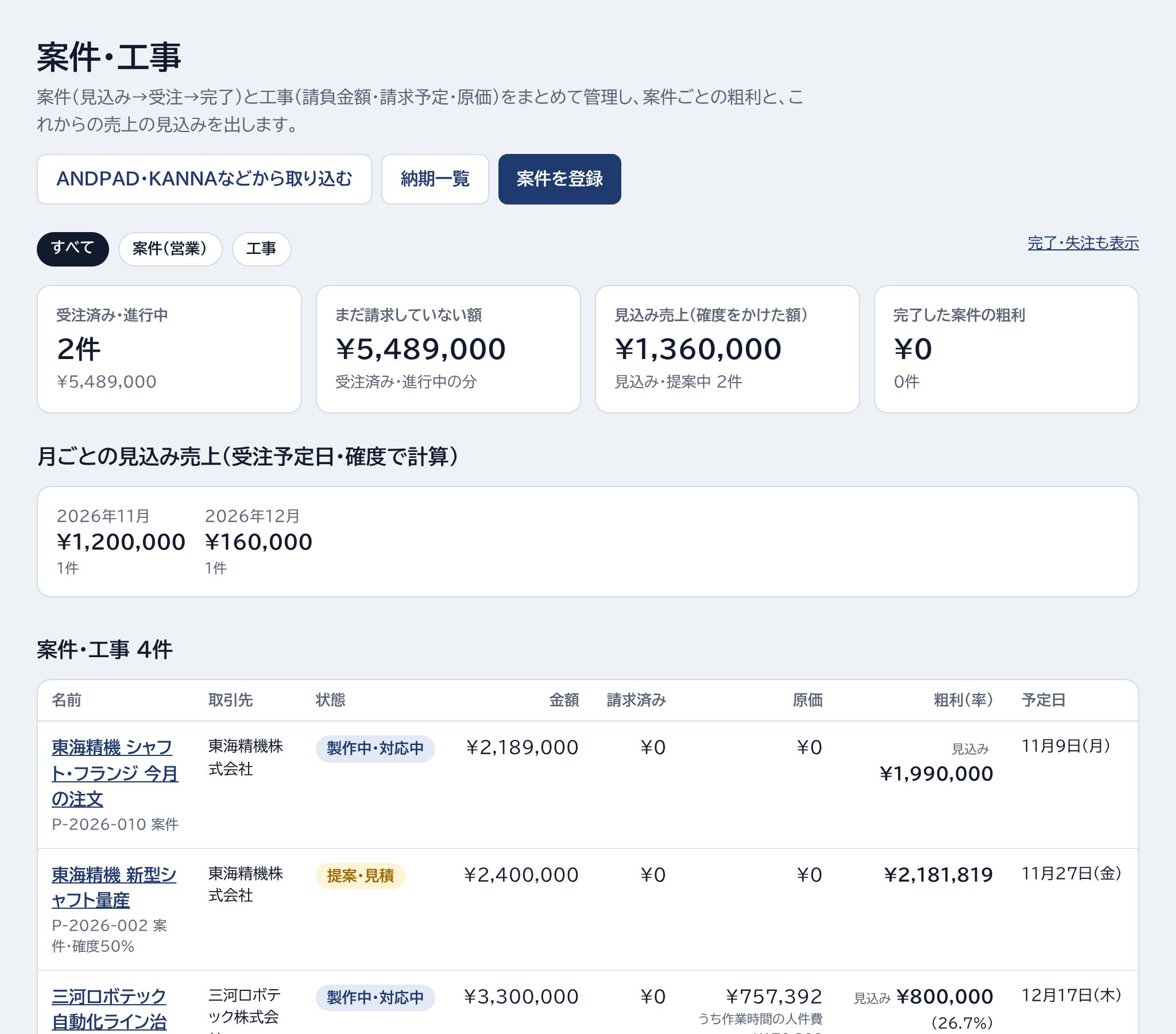Open the 三河ロボテック 自動化ライン project link
This screenshot has height=1034, width=1176.
click(109, 1009)
